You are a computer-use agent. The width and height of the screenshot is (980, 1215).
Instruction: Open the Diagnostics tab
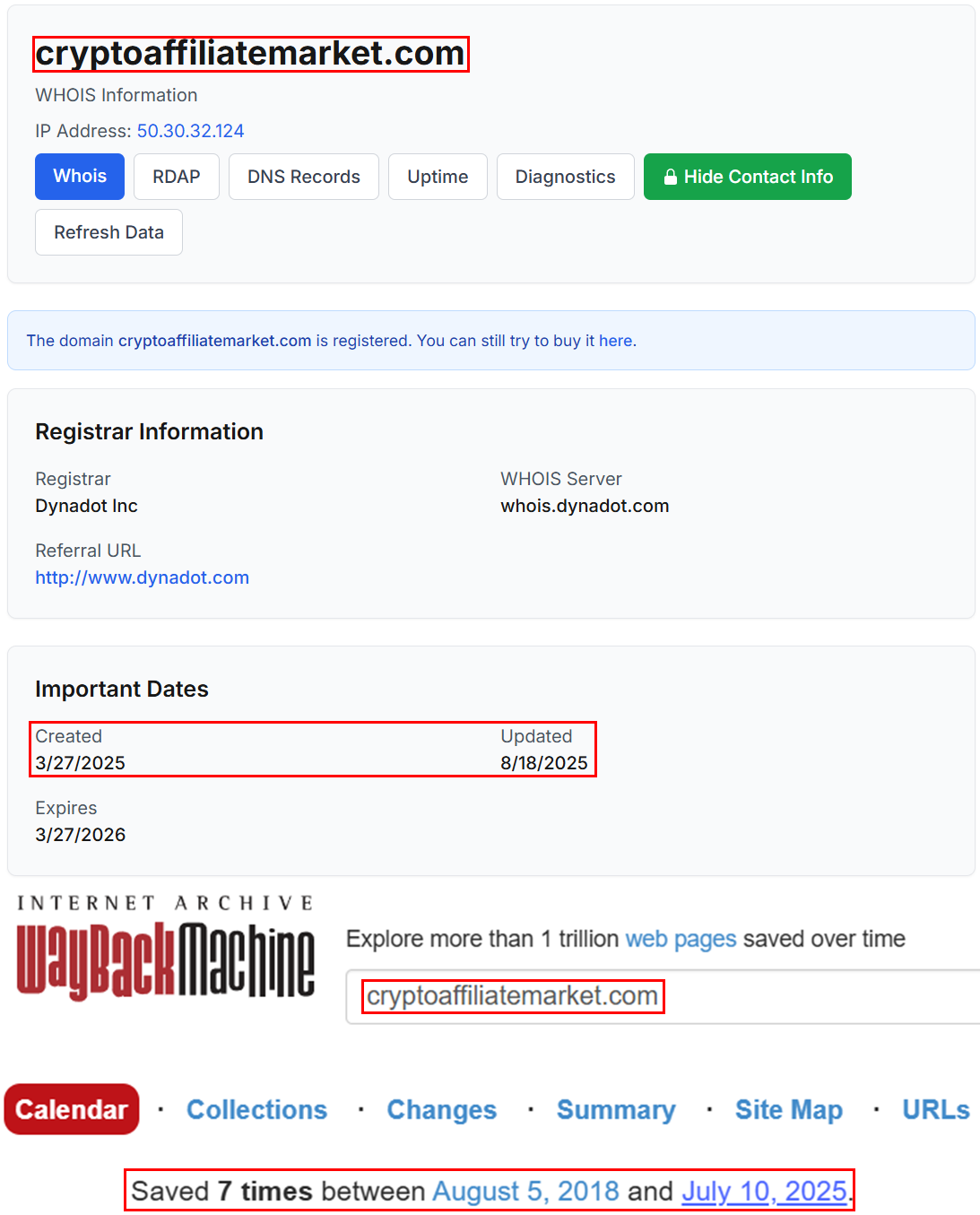(x=565, y=177)
